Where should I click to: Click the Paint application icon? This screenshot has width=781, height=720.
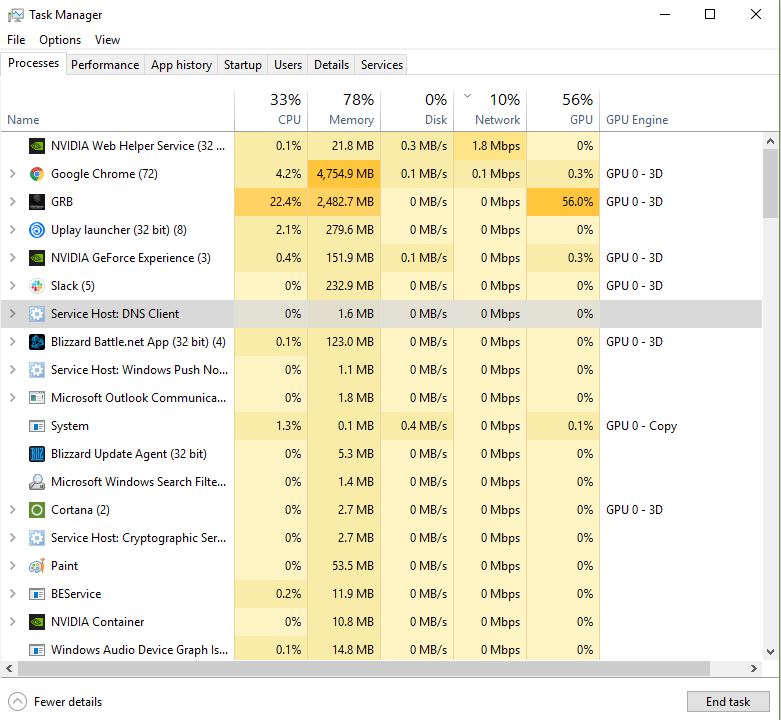click(x=36, y=566)
